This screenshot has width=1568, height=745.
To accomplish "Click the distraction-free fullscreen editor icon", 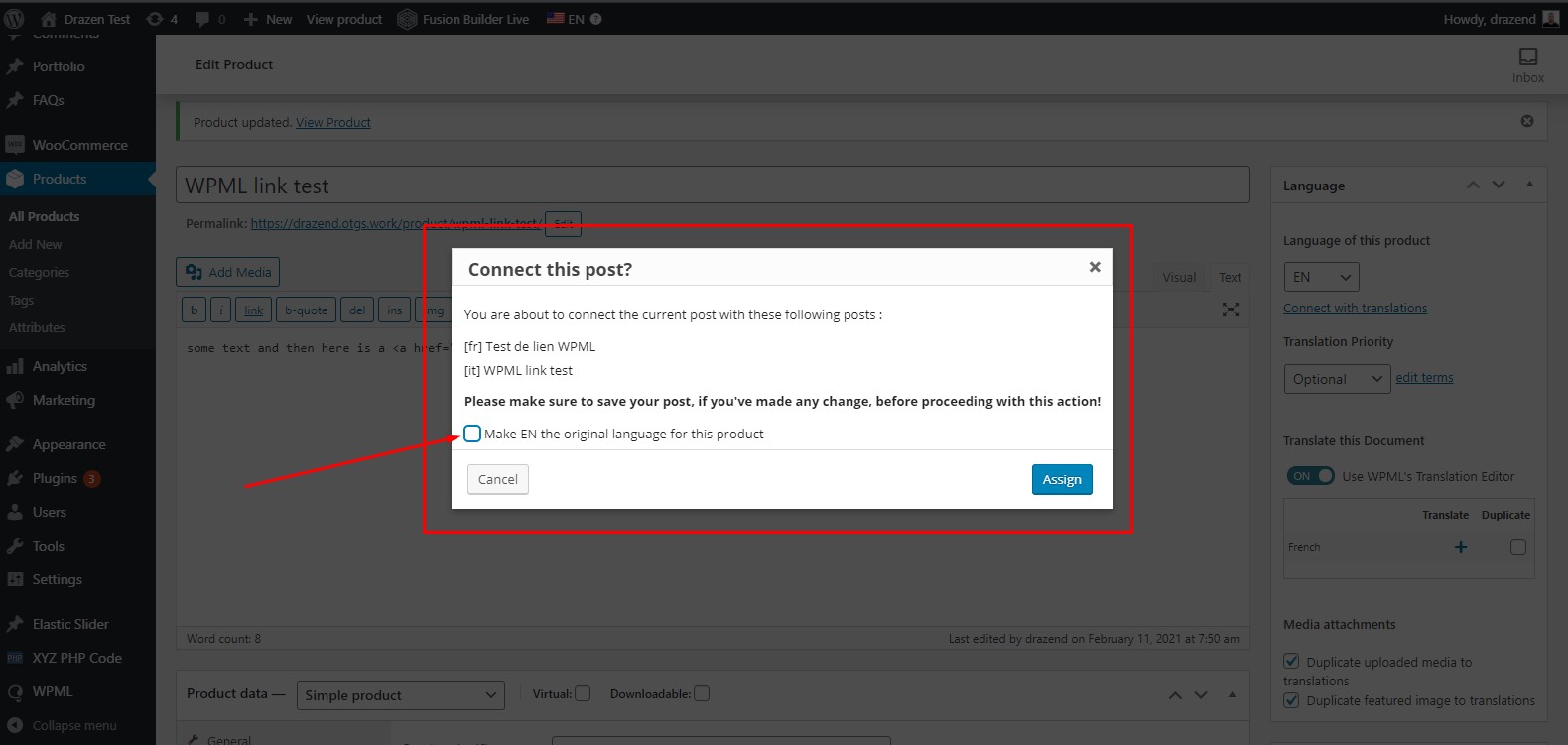I will (1231, 310).
